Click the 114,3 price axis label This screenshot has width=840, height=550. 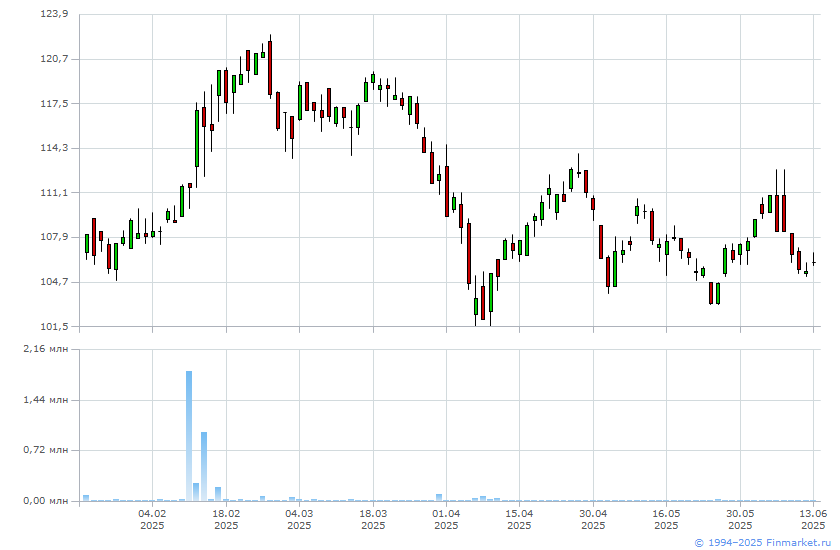pos(55,148)
